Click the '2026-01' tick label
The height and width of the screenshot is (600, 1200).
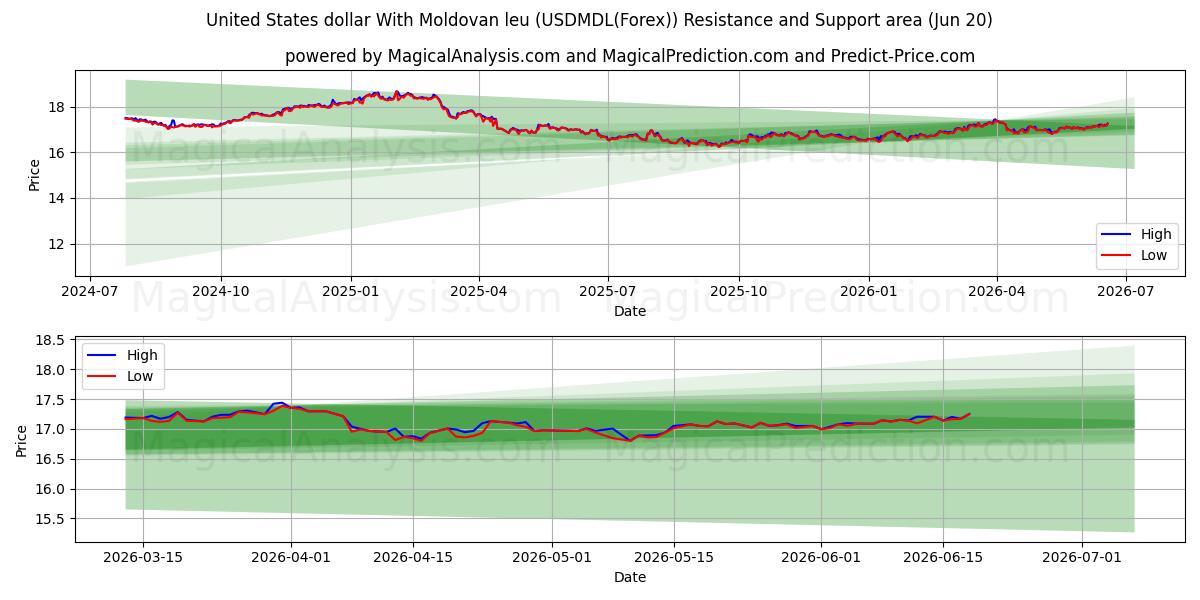[869, 291]
